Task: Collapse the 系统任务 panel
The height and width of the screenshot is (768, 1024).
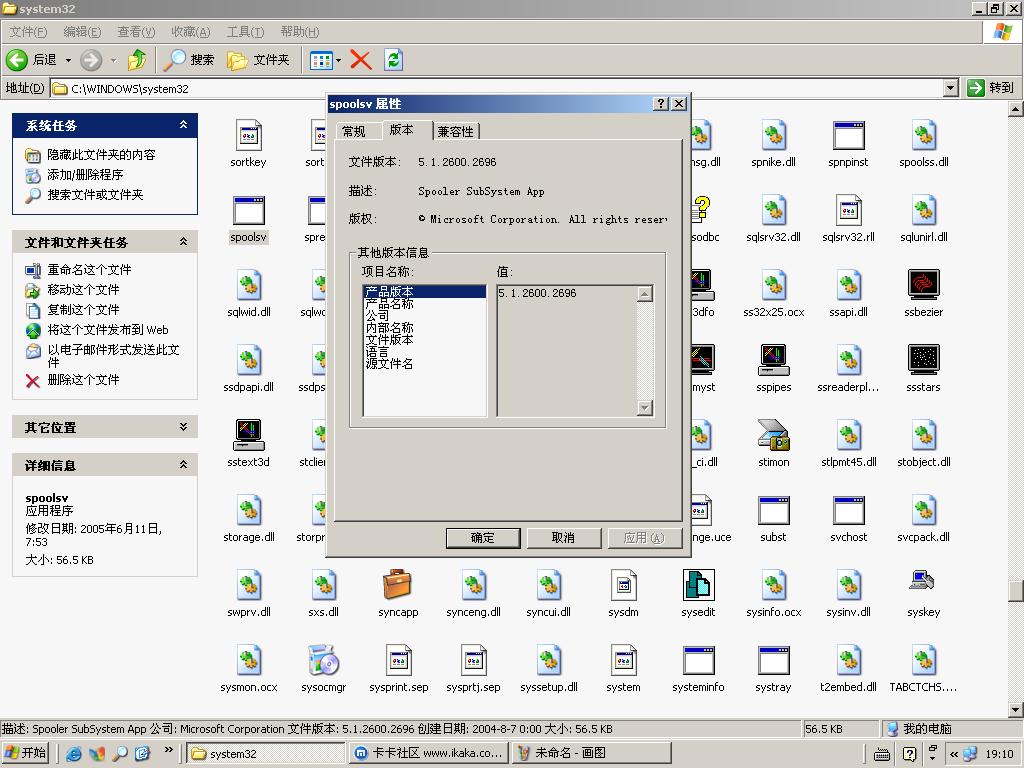Action: pyautogui.click(x=183, y=125)
